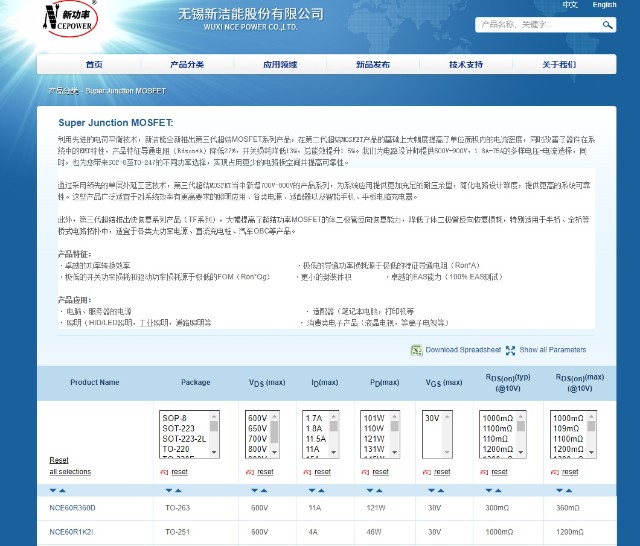This screenshot has width=640, height=546.
Task: Click the reset icon under RDS(on)(max) filter
Action: (555, 472)
